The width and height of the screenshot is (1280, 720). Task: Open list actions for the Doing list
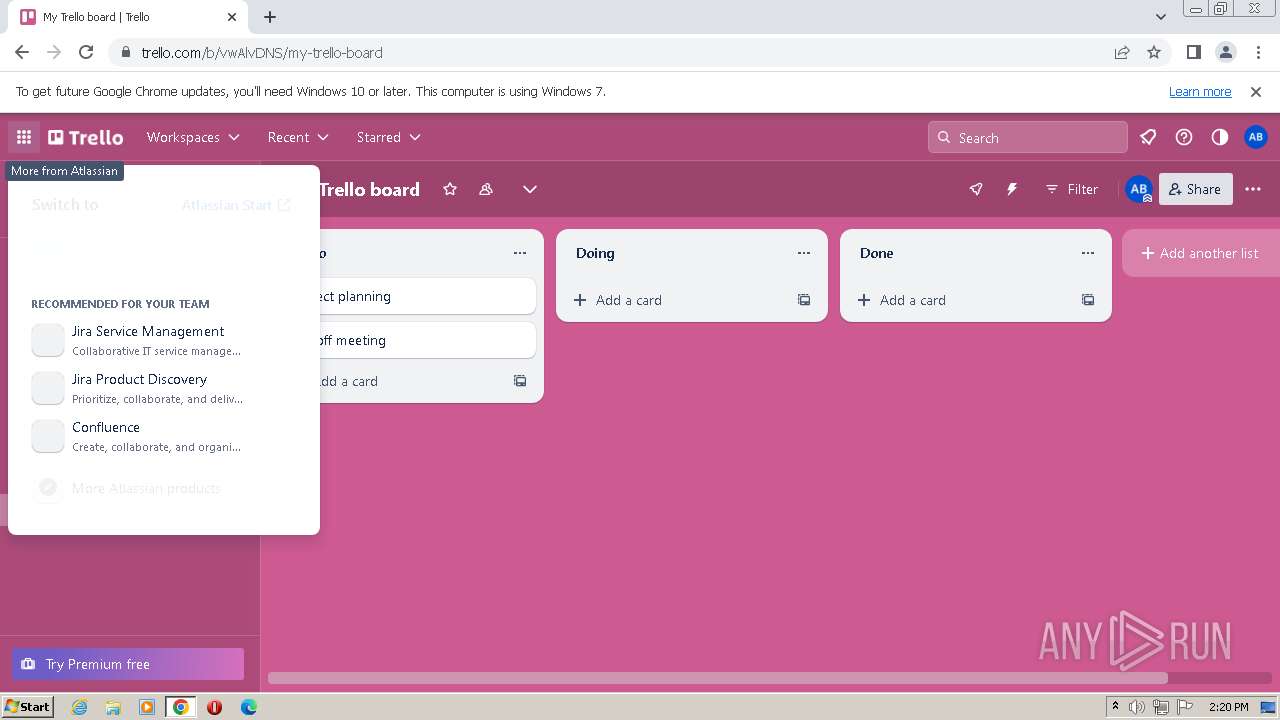(x=804, y=253)
